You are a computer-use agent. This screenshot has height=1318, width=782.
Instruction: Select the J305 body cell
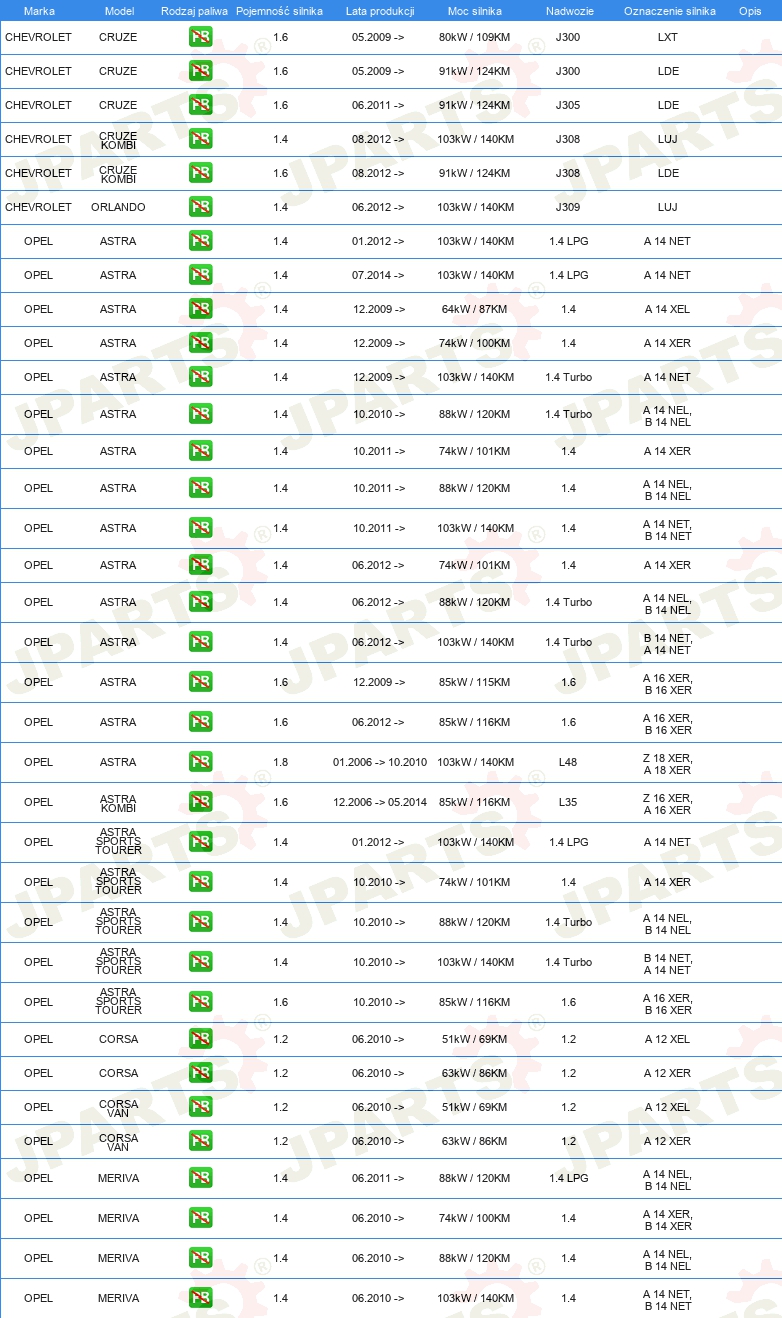click(568, 105)
